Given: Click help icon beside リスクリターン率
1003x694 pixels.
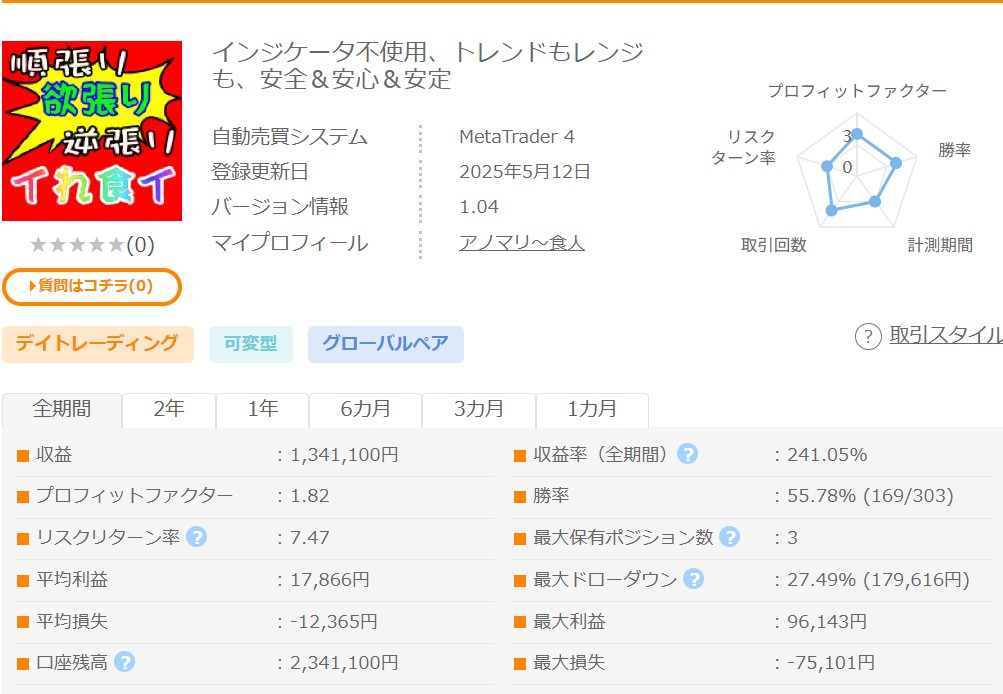Looking at the screenshot, I should pos(196,537).
